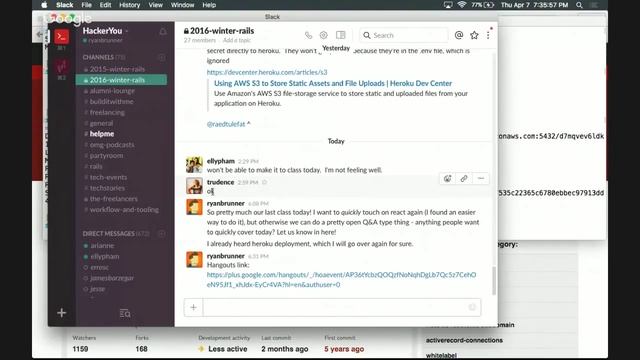Click the notifications bell icon in sidebar
Image resolution: width=640 pixels, height=360 pixels.
point(163,32)
